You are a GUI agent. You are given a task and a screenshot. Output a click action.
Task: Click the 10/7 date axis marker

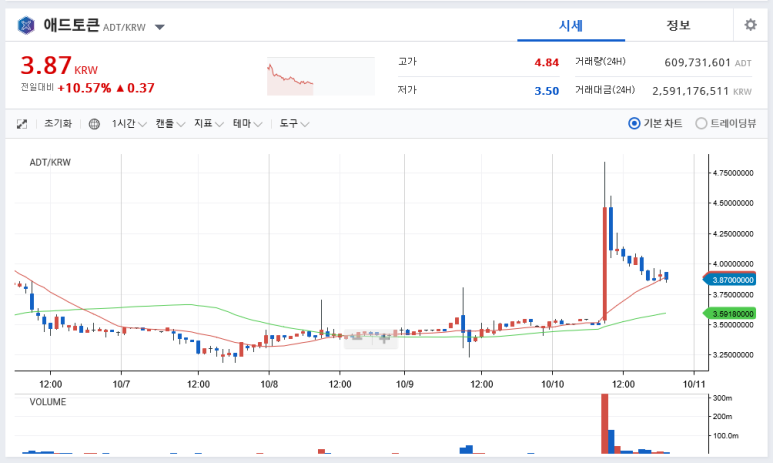coord(121,384)
